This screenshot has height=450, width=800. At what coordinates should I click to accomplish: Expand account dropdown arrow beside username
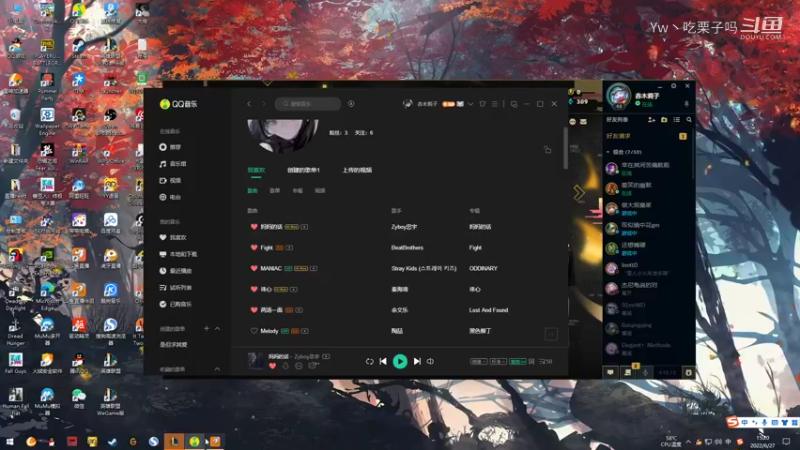tap(470, 104)
